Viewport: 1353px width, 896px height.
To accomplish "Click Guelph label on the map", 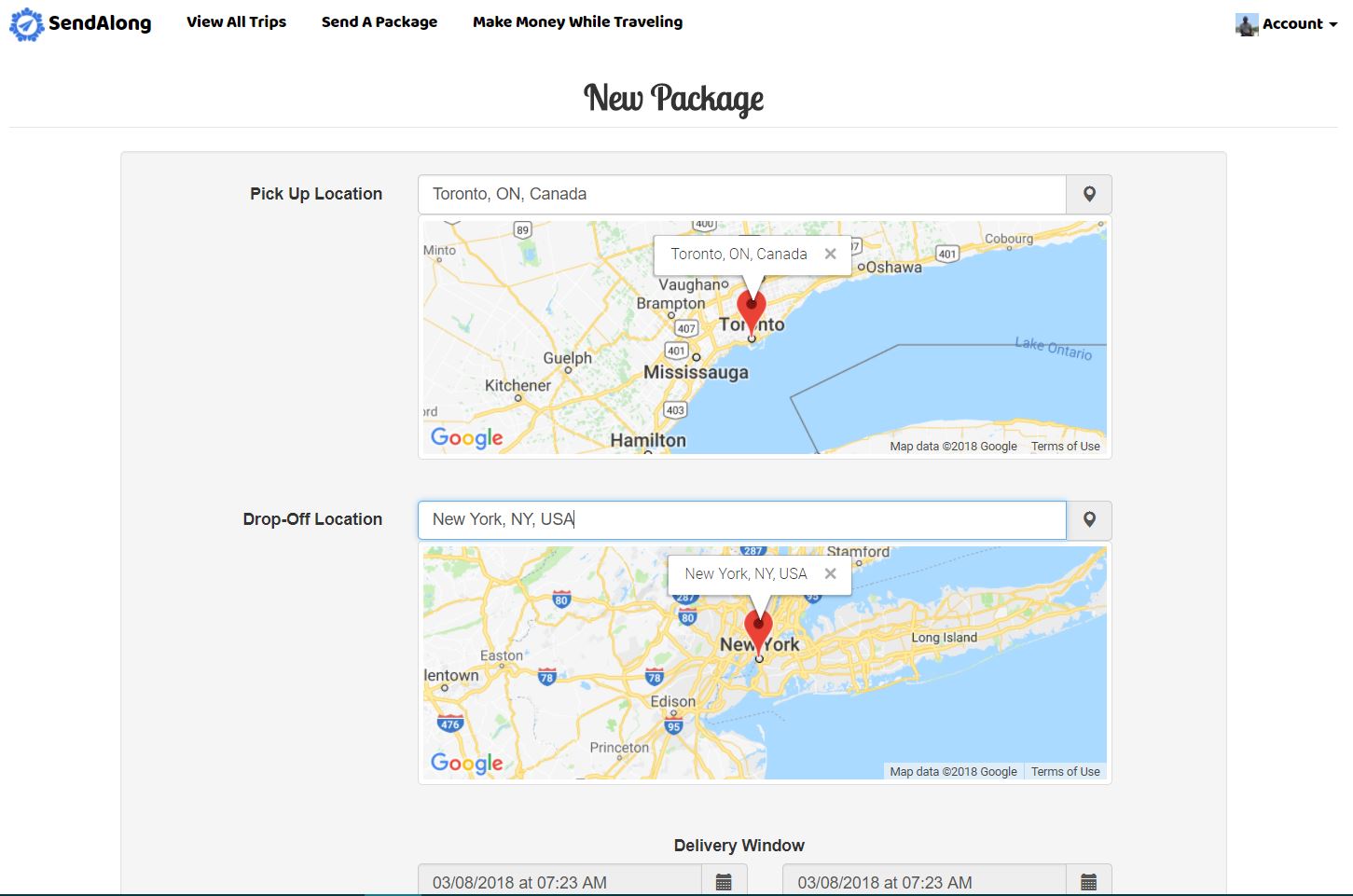I will [567, 358].
